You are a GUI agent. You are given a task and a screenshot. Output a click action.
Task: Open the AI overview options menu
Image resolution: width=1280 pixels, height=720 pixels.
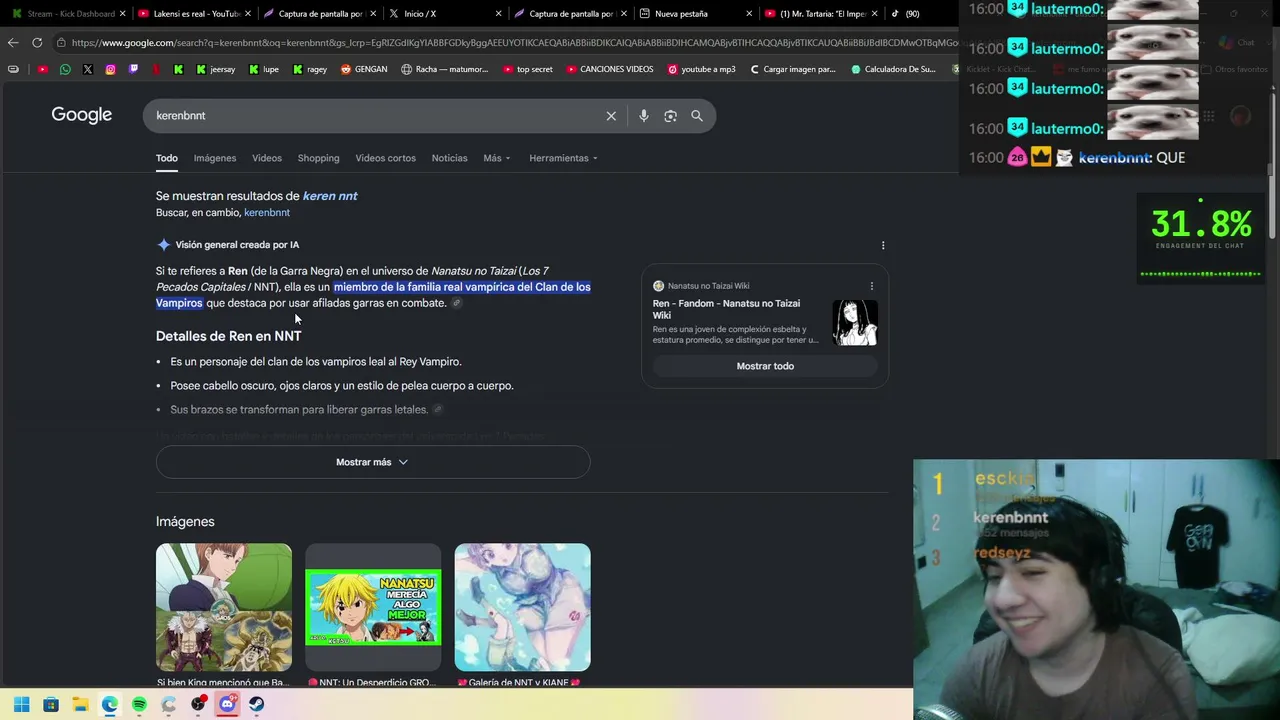[x=882, y=245]
